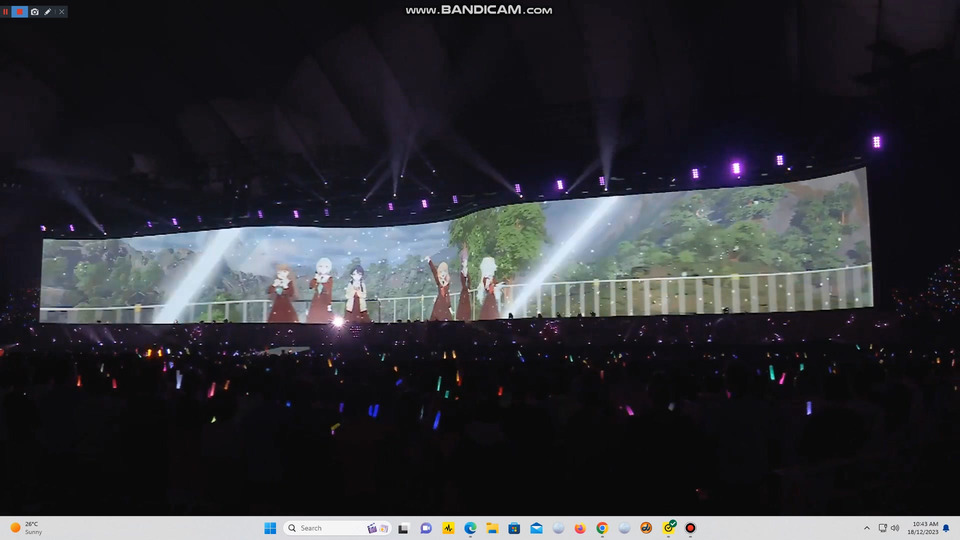Open Task View from the taskbar
Viewport: 960px width, 540px height.
(403, 528)
